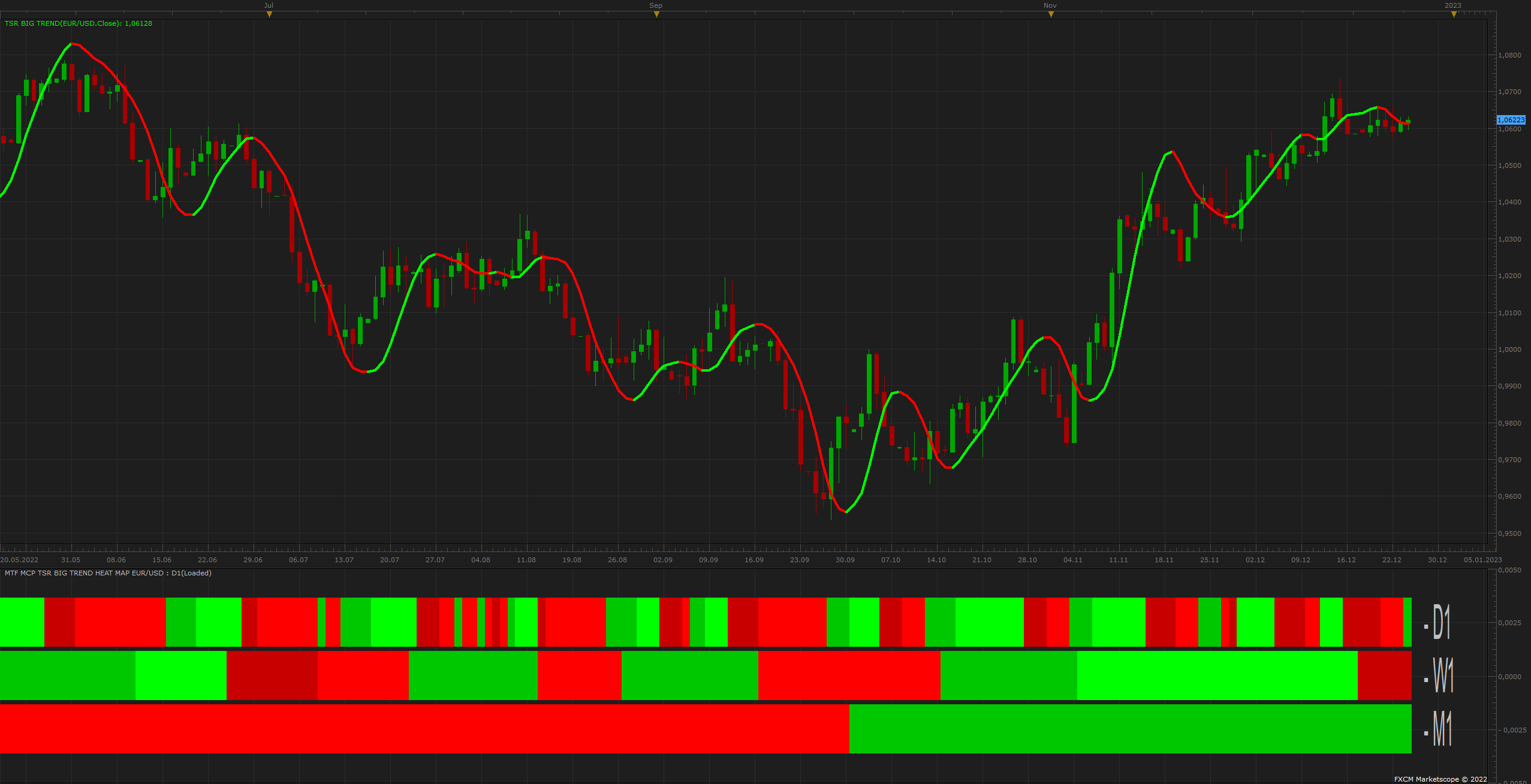1531x784 pixels.
Task: Select the TSR BIG TREND indicator label
Action: (x=79, y=23)
